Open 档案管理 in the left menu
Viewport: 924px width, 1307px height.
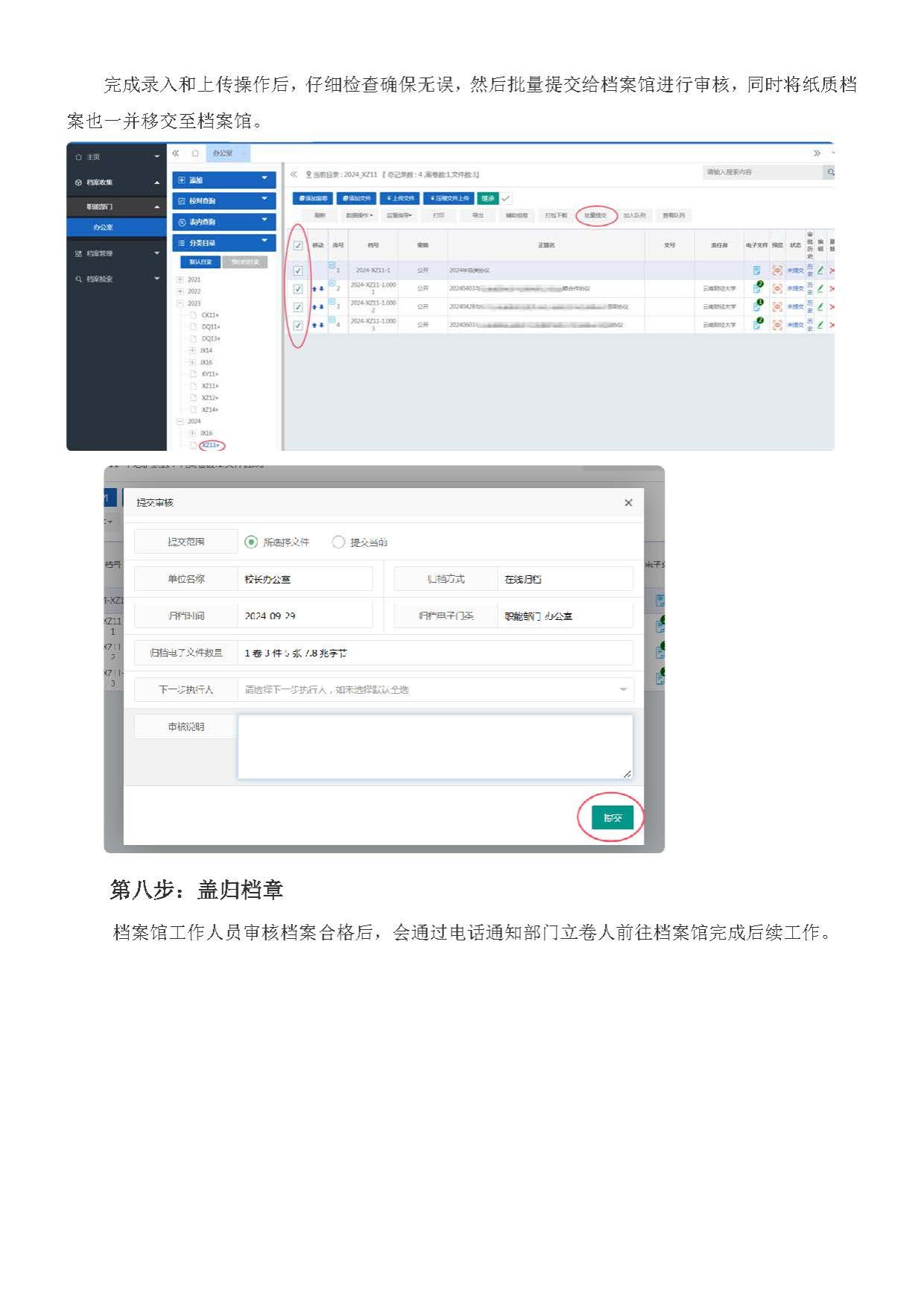click(115, 253)
